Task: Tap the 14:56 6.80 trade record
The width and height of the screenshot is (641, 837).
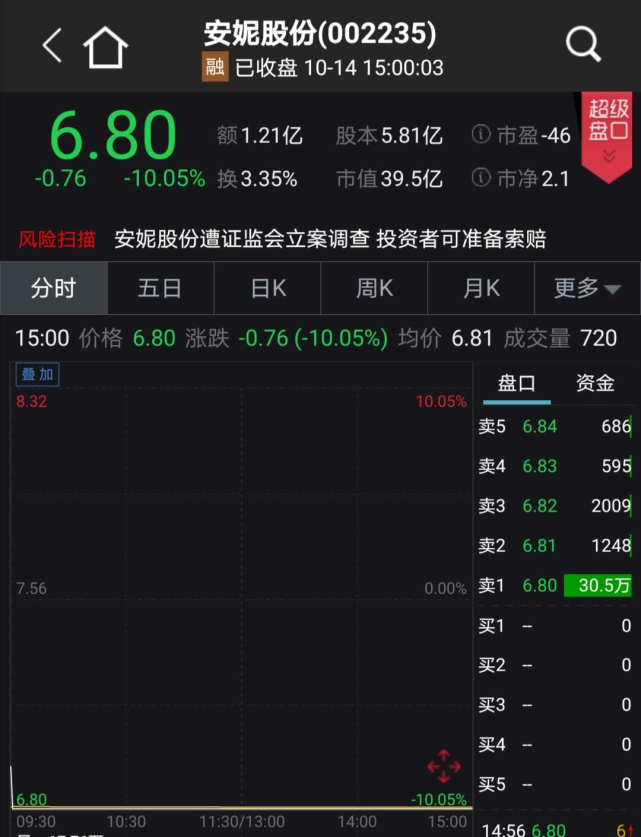Action: tap(558, 830)
